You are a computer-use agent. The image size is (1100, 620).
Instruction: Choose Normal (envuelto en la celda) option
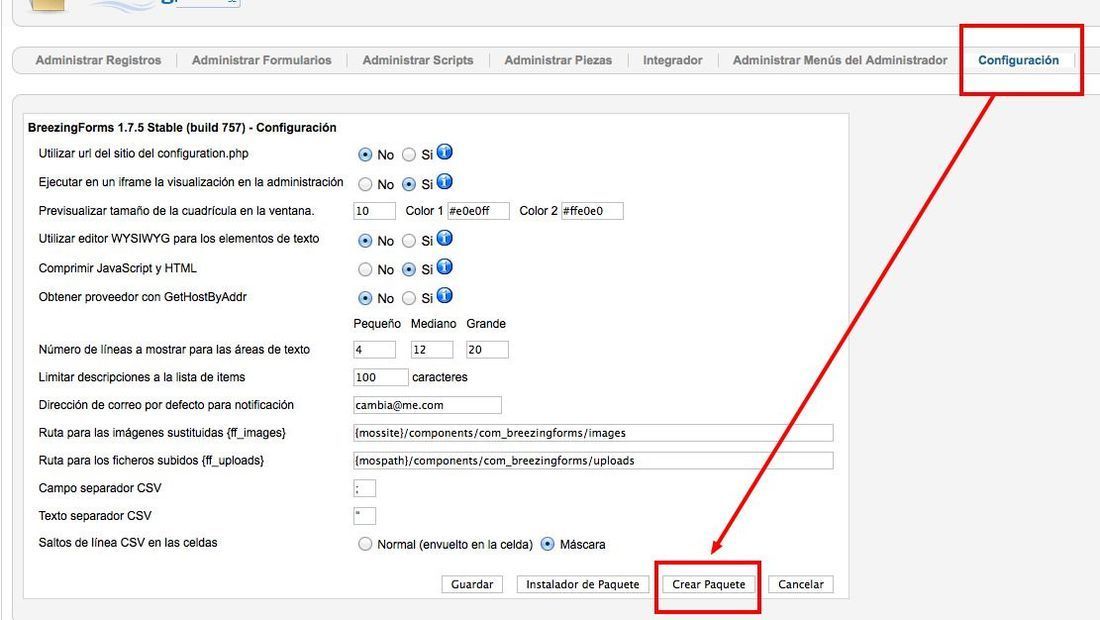point(365,544)
